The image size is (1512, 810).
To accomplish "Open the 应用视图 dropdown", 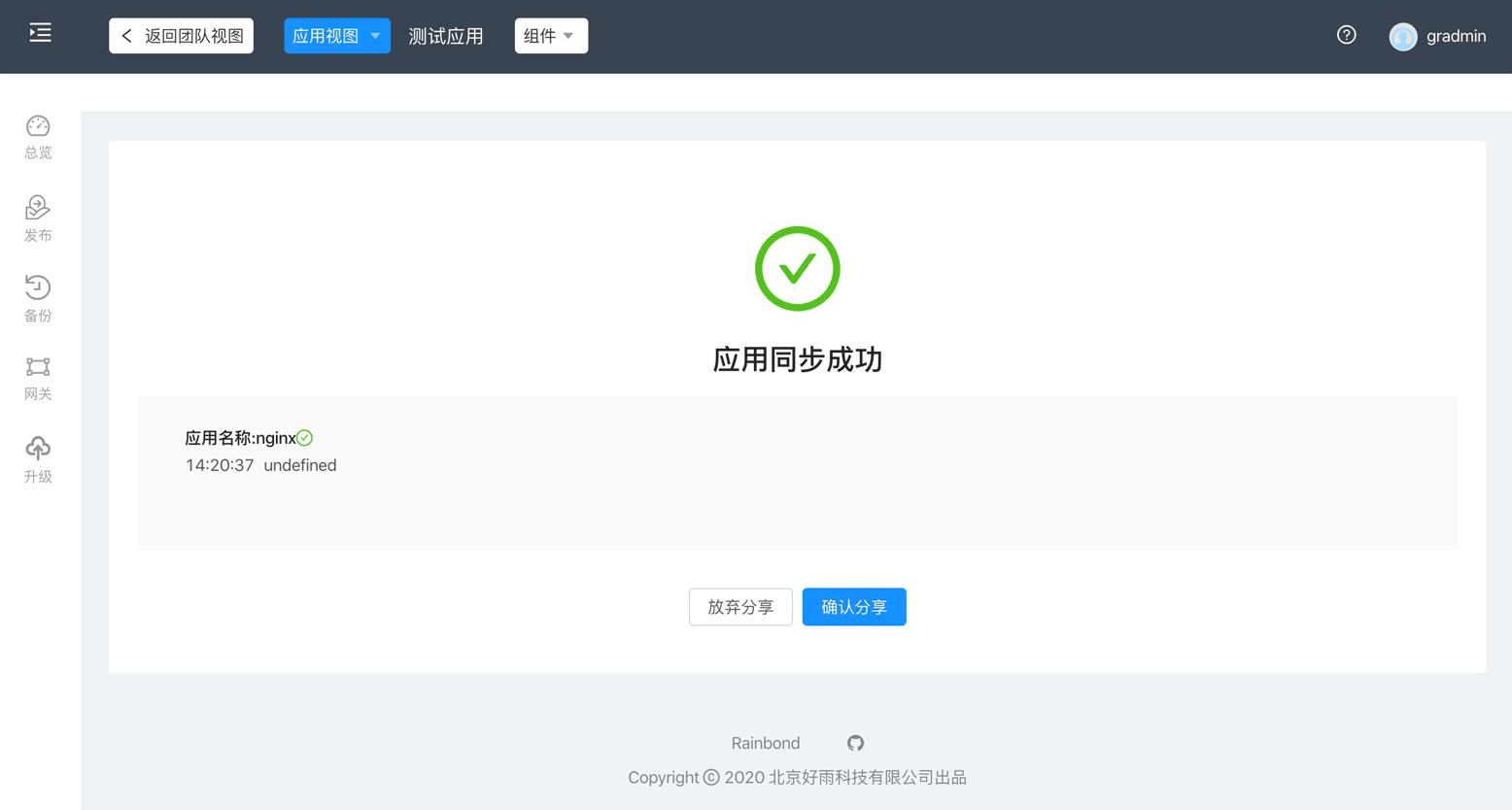I will [x=337, y=36].
